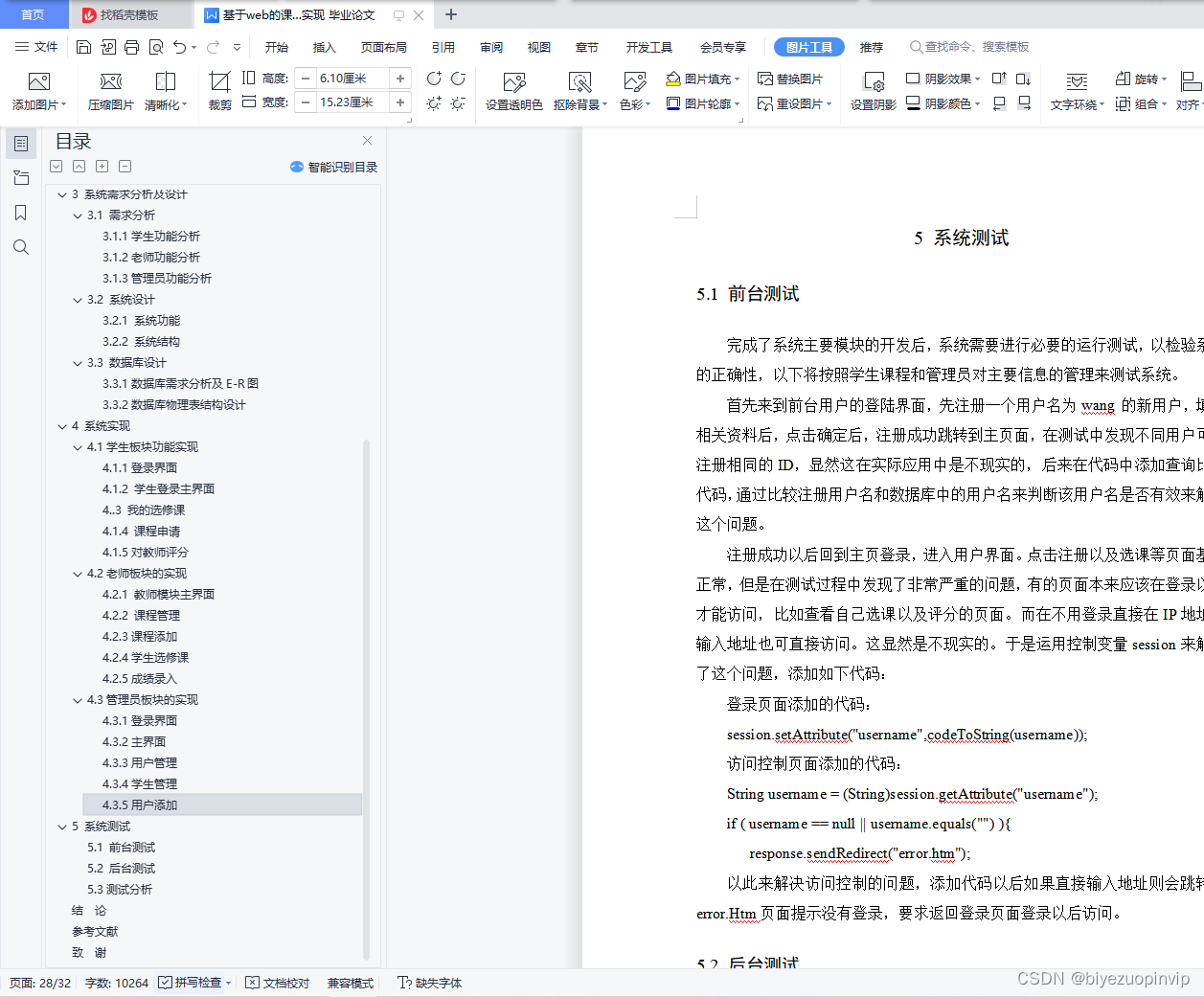
Task: Click the collapse-all minus box in outline panel
Action: (x=125, y=166)
